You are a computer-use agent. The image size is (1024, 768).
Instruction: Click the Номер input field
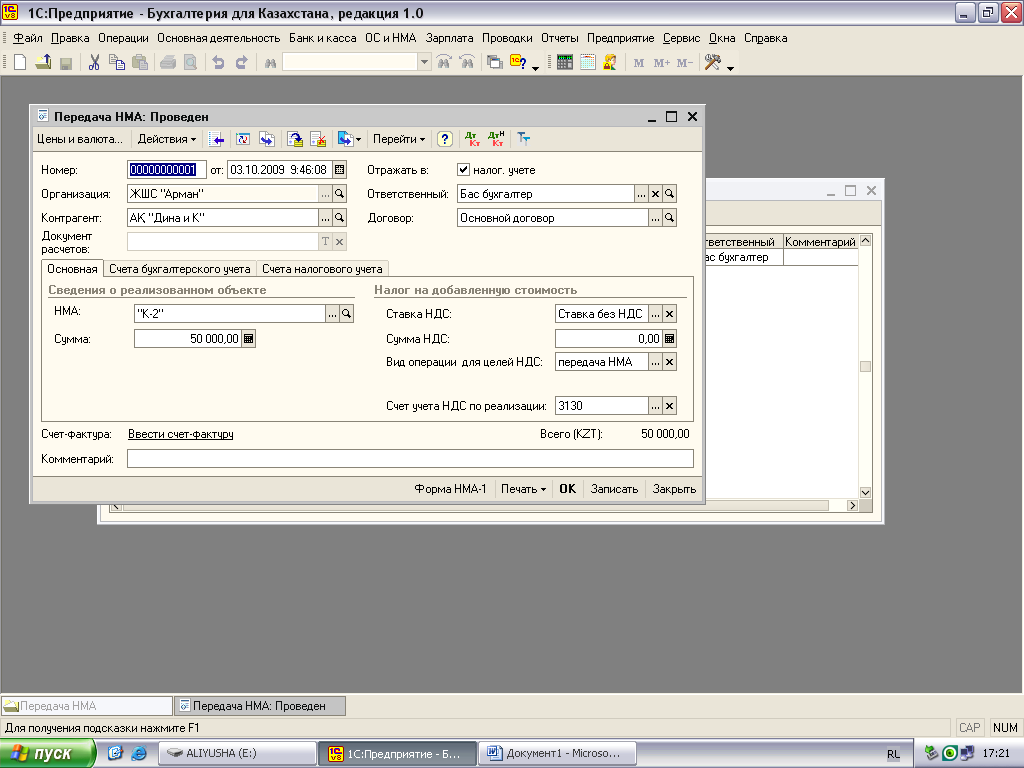point(167,170)
